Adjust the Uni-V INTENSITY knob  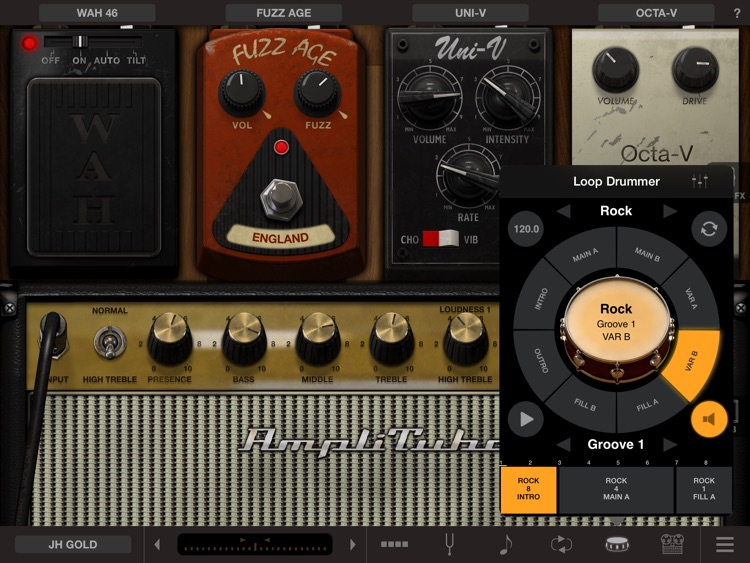point(507,98)
